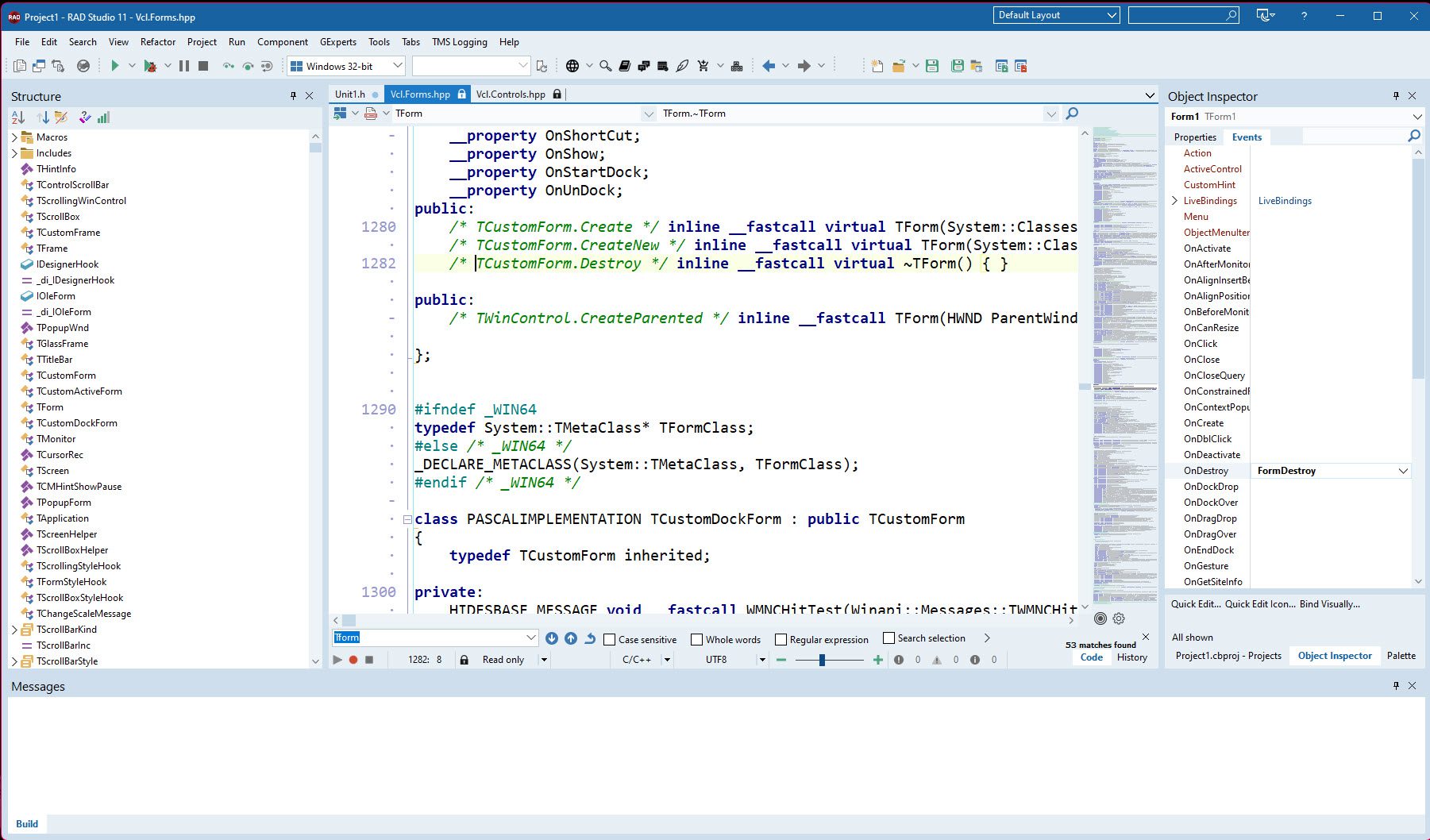1430x840 pixels.
Task: Open the search text history dropdown
Action: click(531, 638)
